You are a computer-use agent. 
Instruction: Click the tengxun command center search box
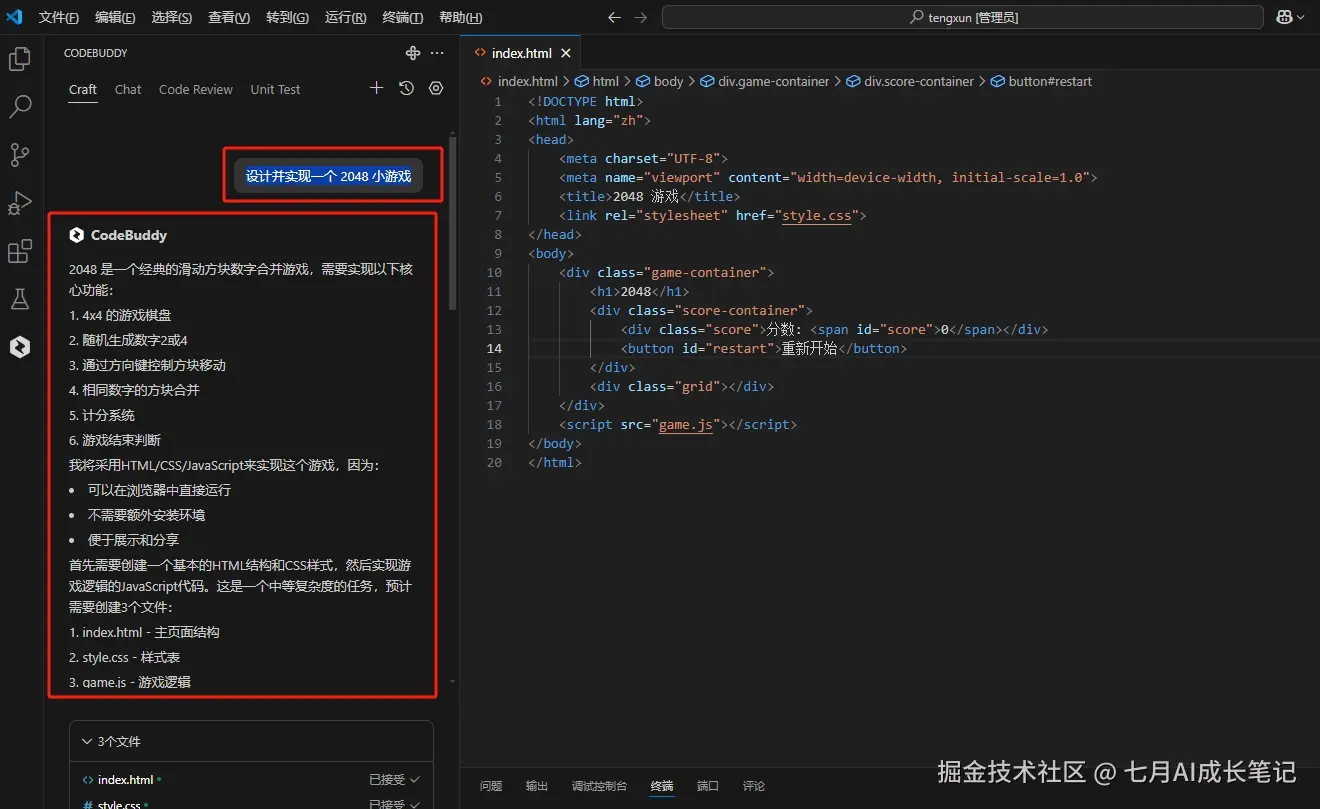coord(963,17)
